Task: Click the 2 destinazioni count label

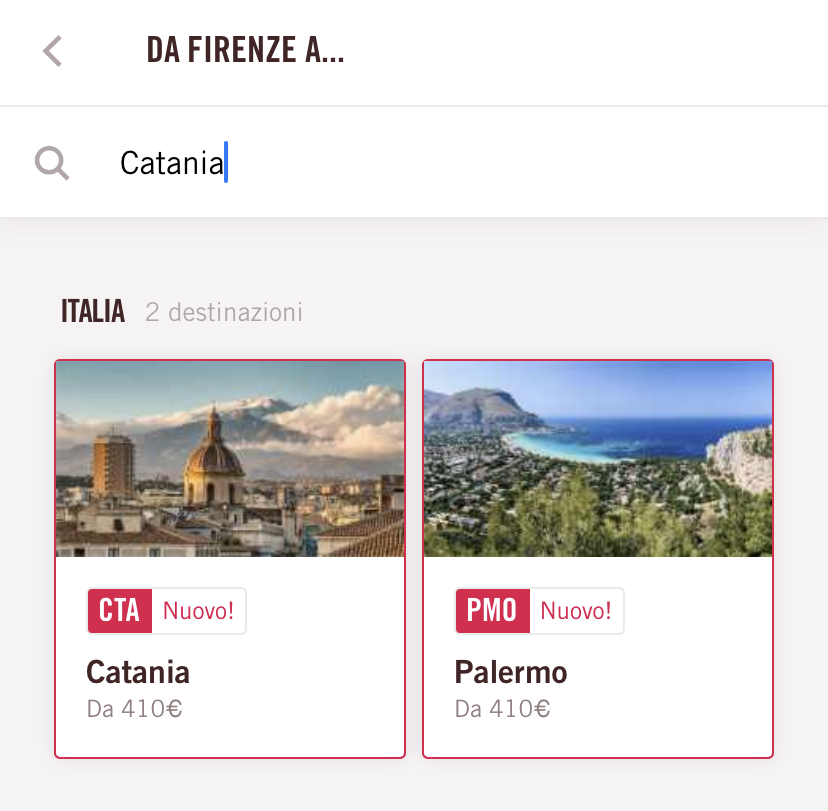Action: (x=224, y=313)
